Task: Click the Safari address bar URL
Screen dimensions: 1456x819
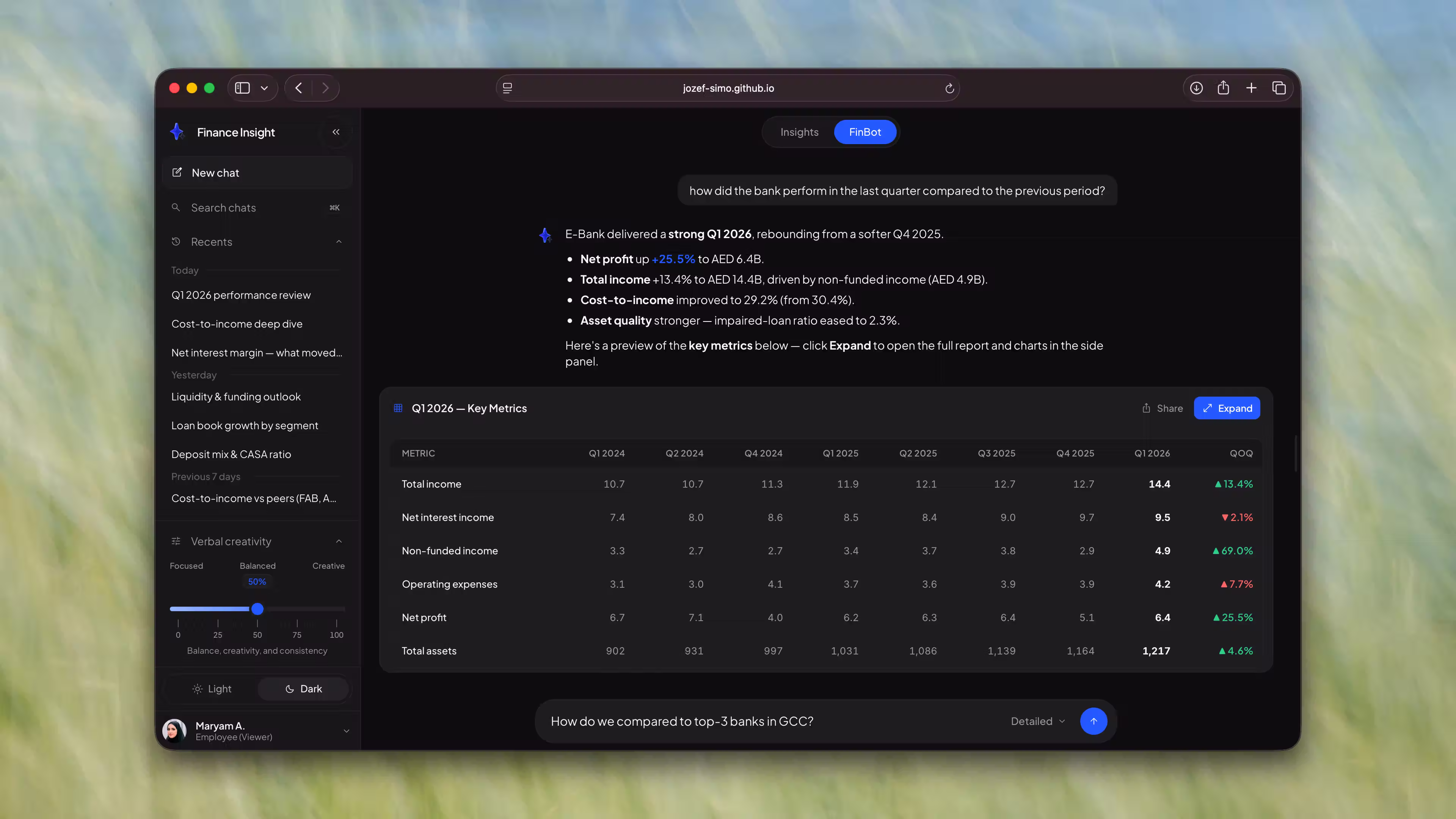Action: (728, 88)
